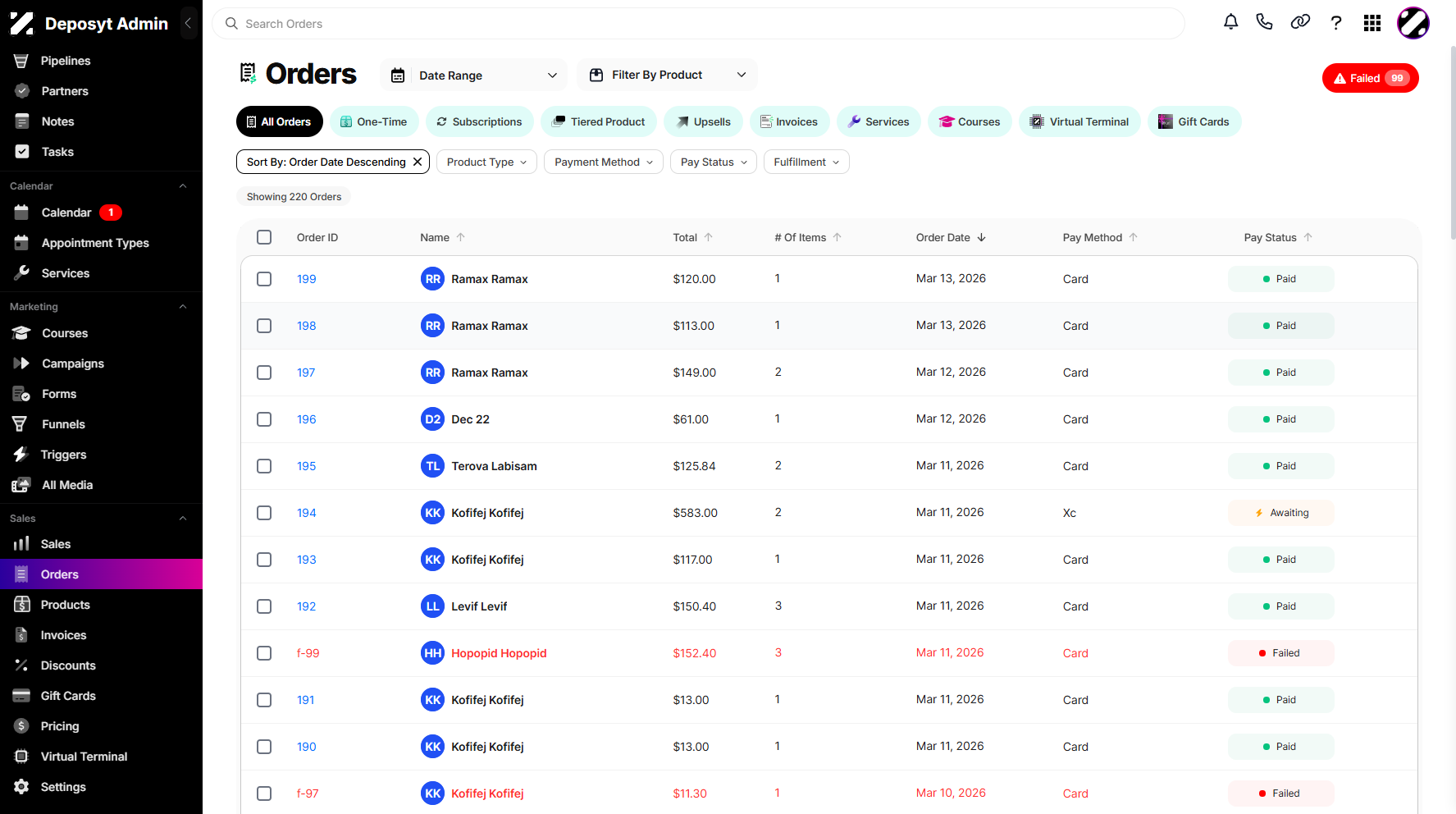Click the link chain icon in header

[x=1300, y=22]
